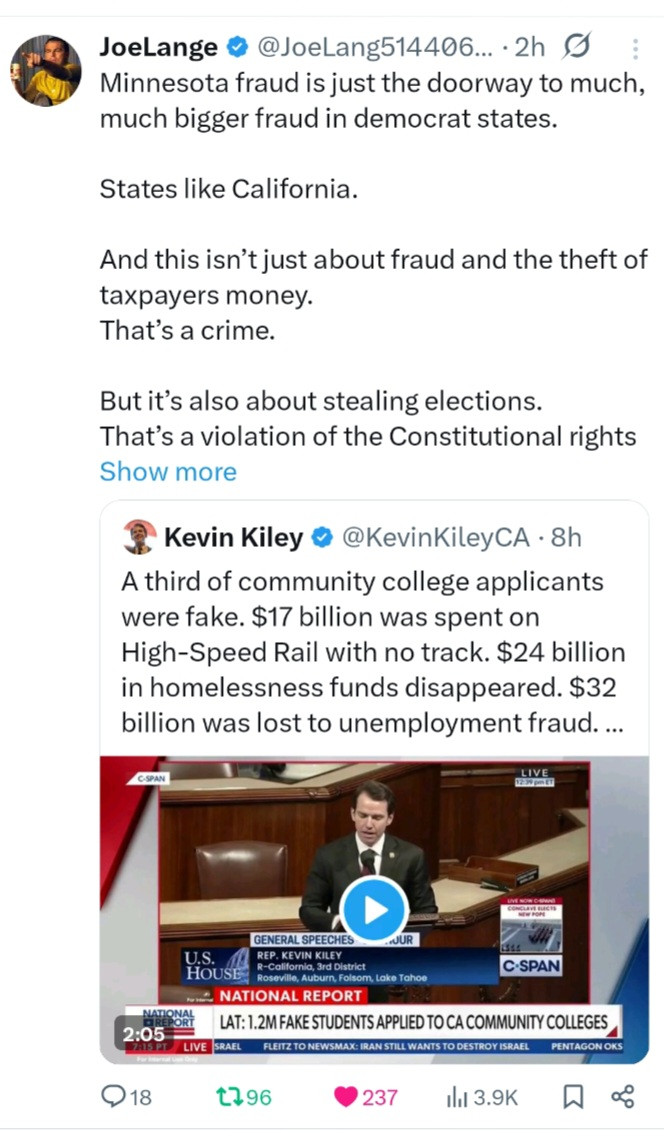Bookmark this post

(x=572, y=1097)
